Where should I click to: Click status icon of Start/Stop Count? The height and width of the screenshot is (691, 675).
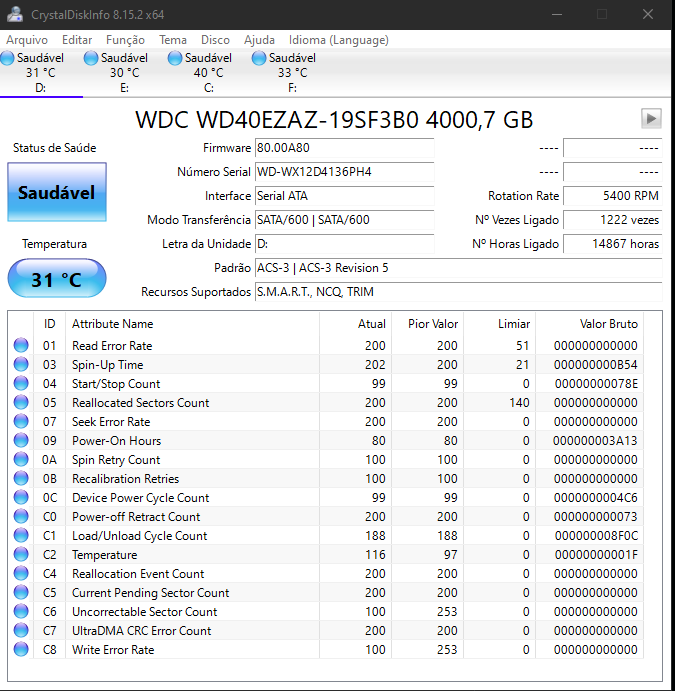(x=21, y=383)
